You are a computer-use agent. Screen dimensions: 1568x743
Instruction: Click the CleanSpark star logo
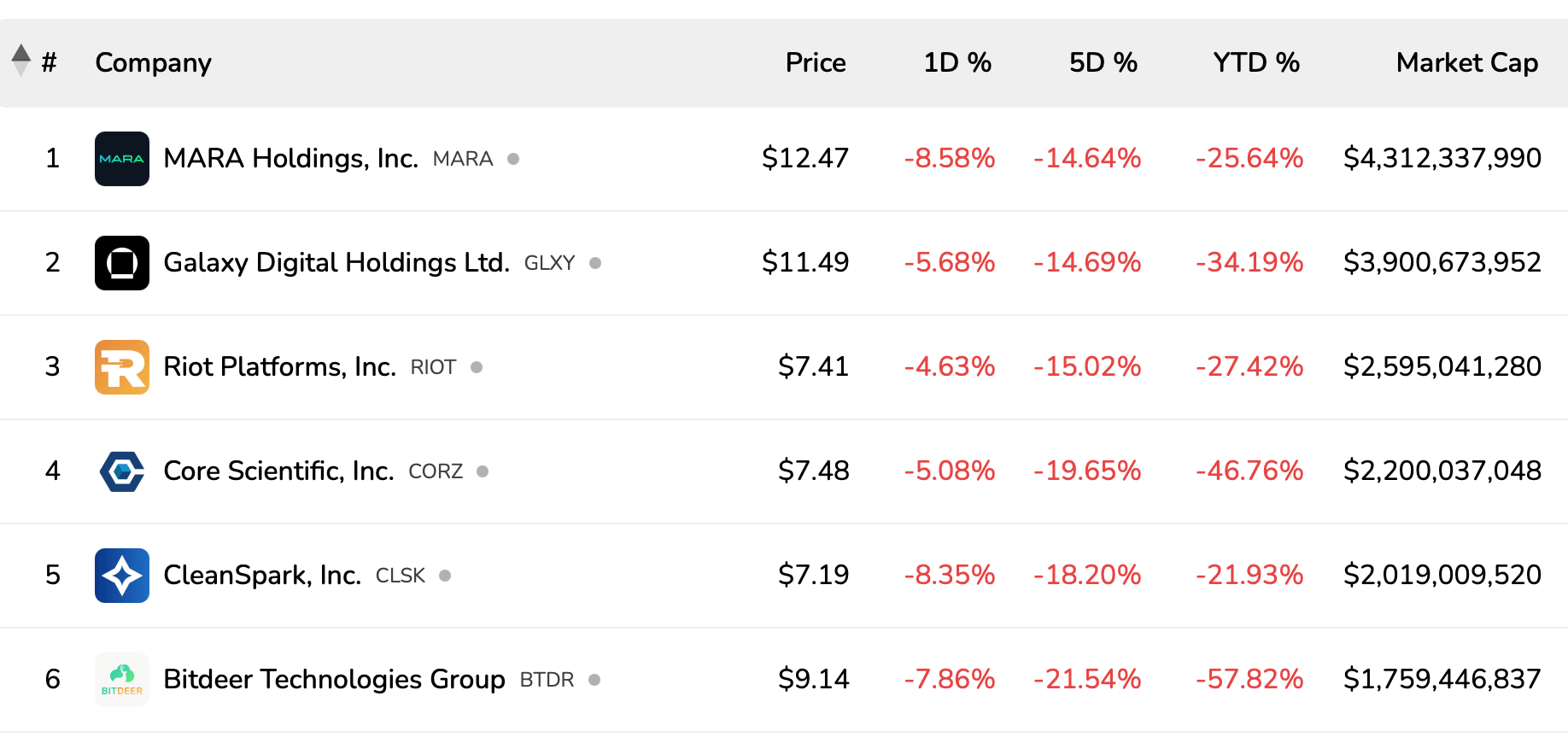pyautogui.click(x=121, y=576)
